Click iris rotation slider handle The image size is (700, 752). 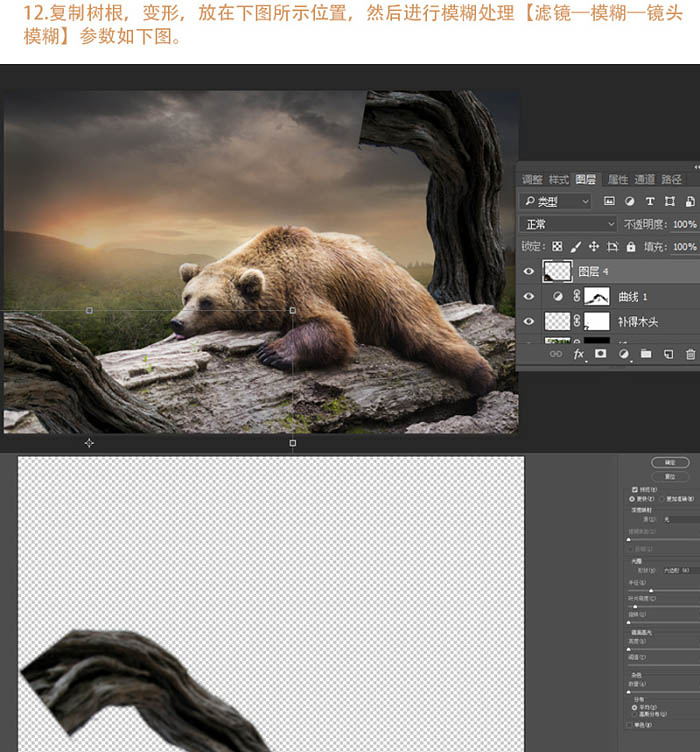coord(629,623)
